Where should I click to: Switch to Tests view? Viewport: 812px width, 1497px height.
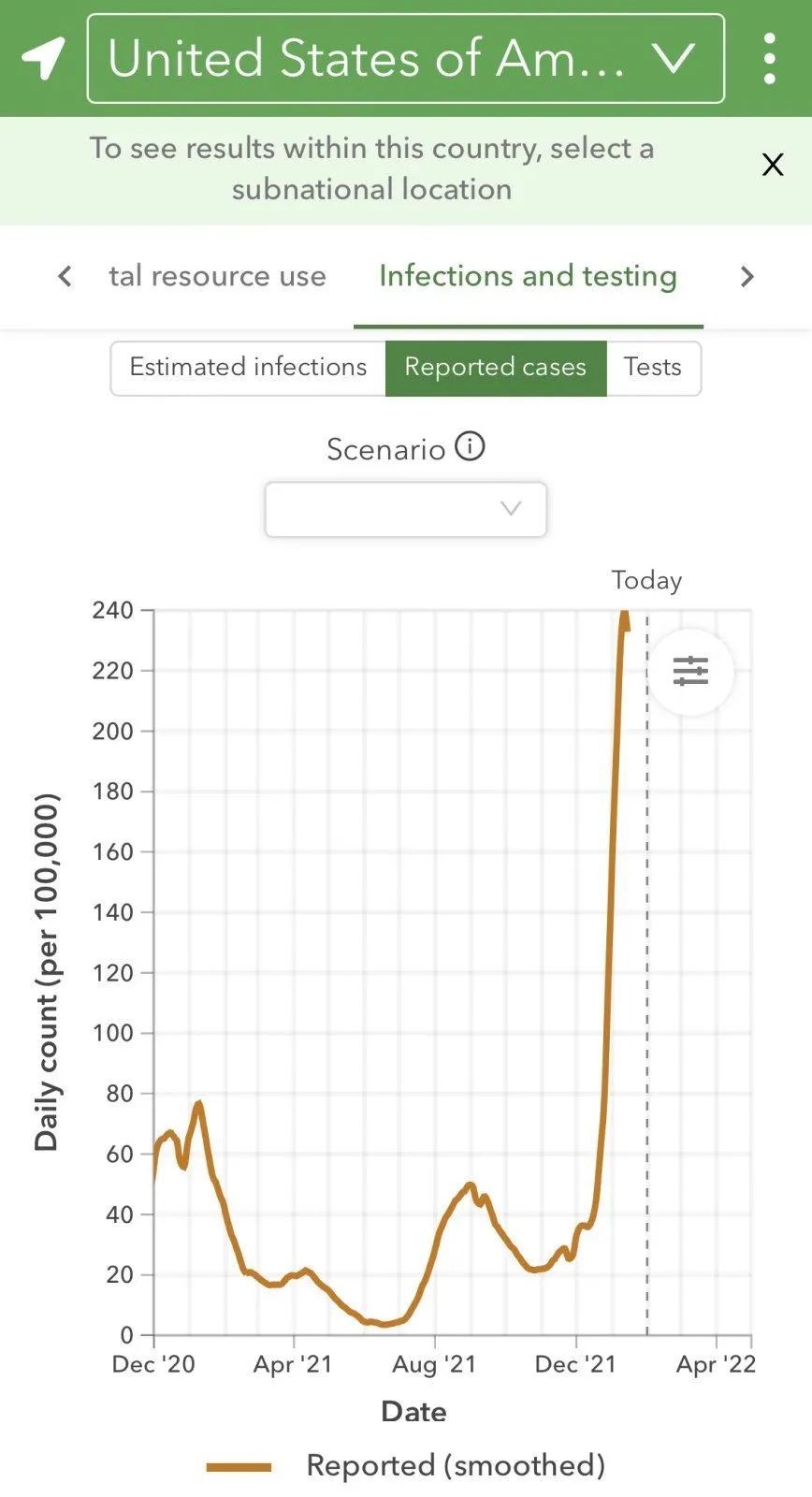653,368
